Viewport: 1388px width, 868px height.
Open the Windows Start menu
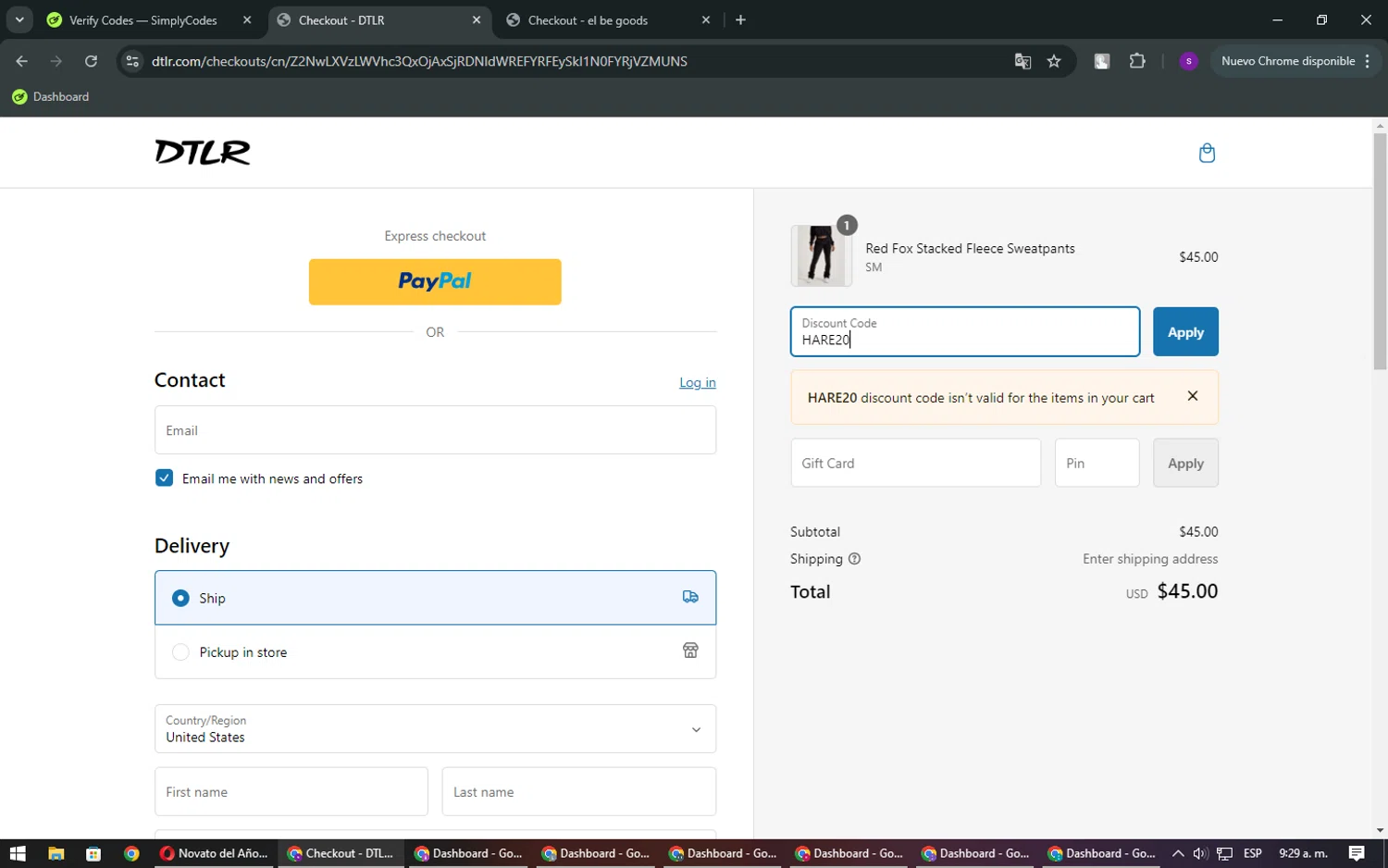18,853
